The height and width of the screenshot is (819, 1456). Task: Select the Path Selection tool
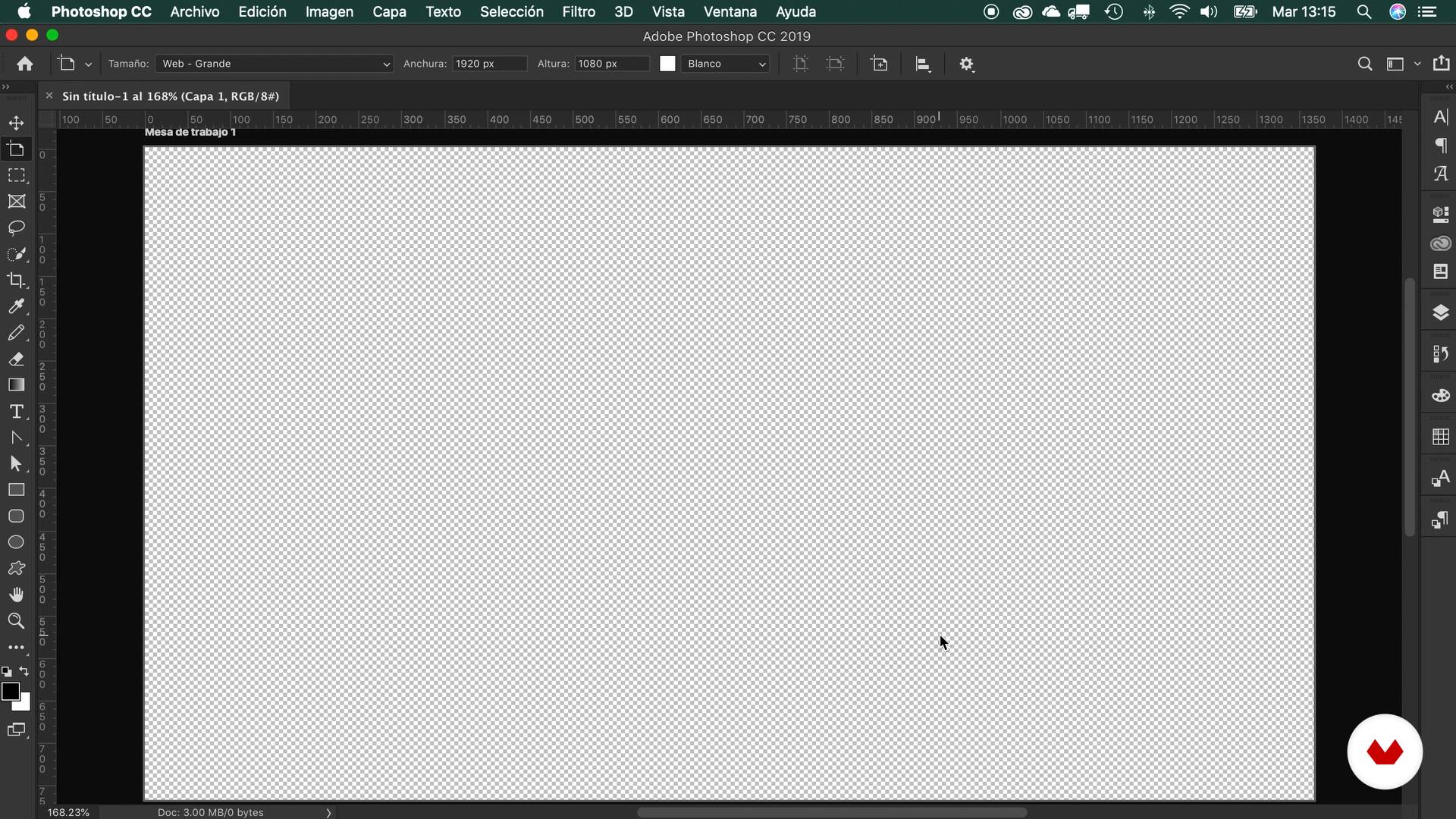[16, 464]
